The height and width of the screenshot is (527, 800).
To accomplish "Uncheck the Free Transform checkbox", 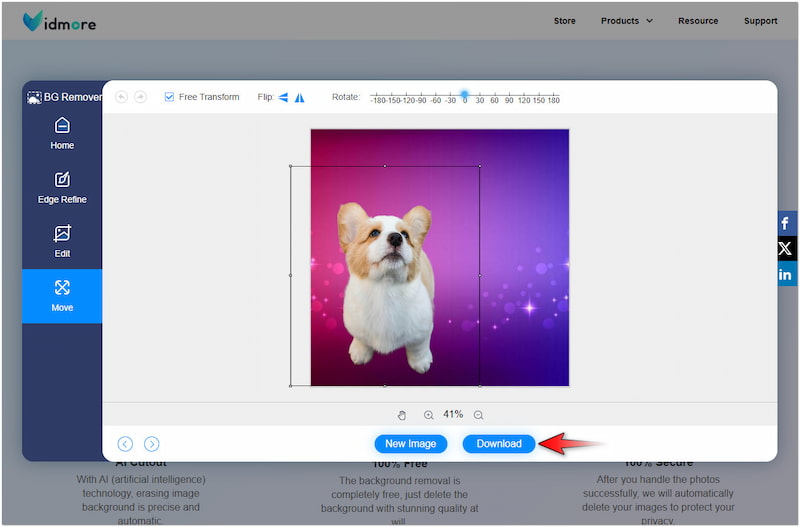I will 169,97.
